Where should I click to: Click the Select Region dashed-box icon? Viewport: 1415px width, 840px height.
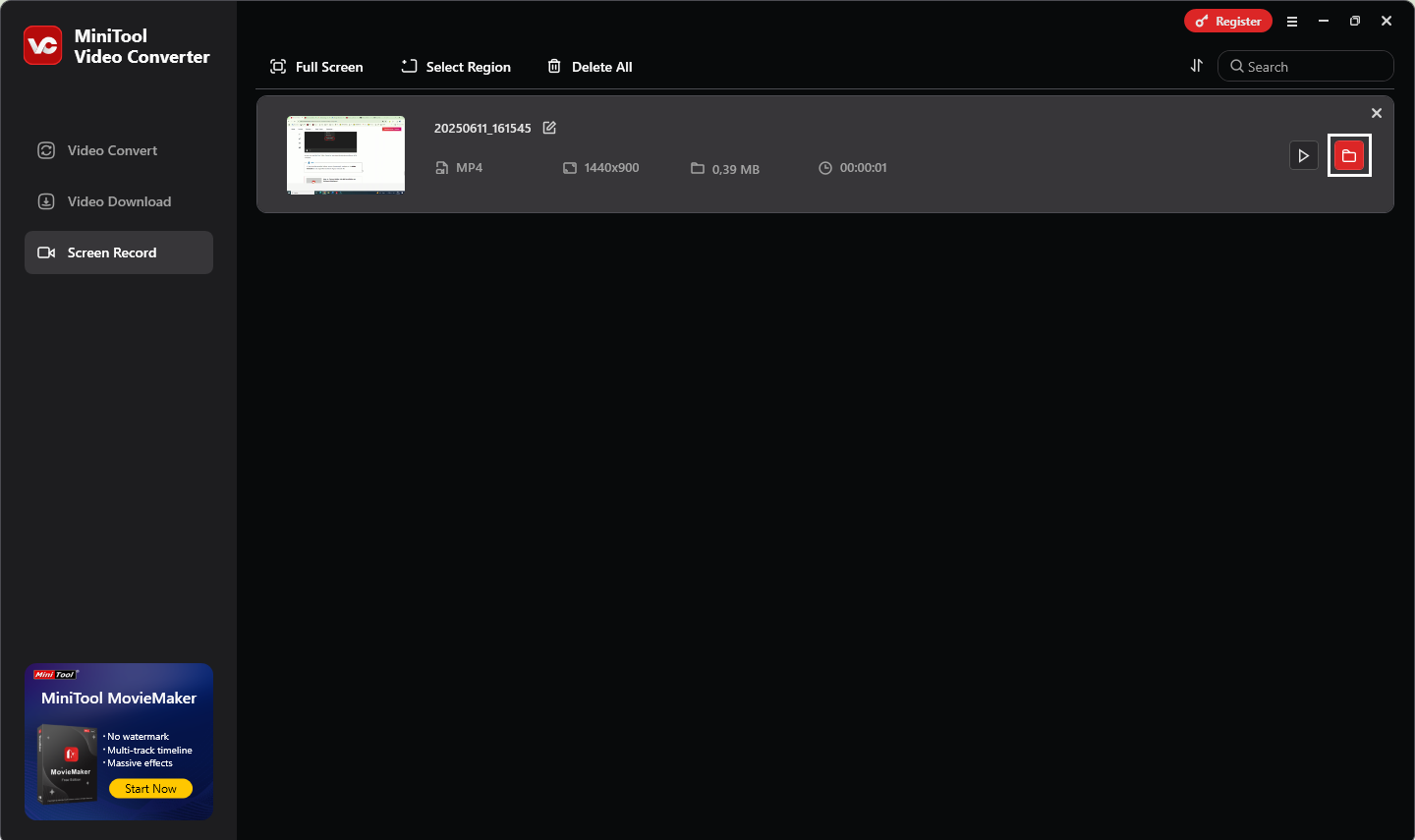coord(409,66)
